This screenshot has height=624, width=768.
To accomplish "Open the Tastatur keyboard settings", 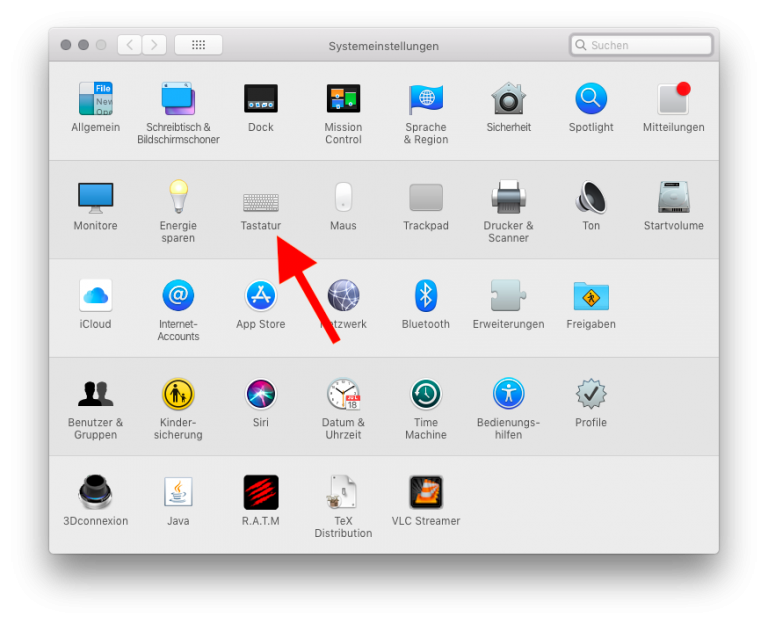I will (x=261, y=201).
